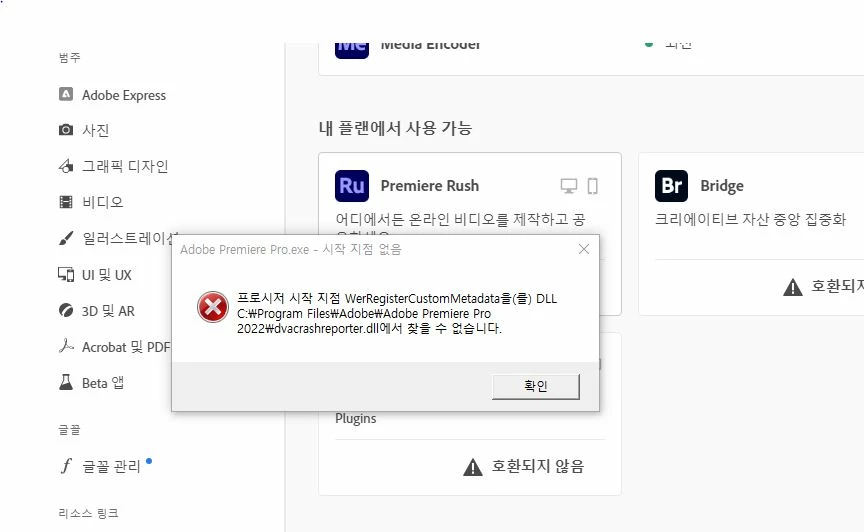This screenshot has width=864, height=532.
Task: Click the sphere icon beside 3D 및 AR
Action: pyautogui.click(x=66, y=310)
